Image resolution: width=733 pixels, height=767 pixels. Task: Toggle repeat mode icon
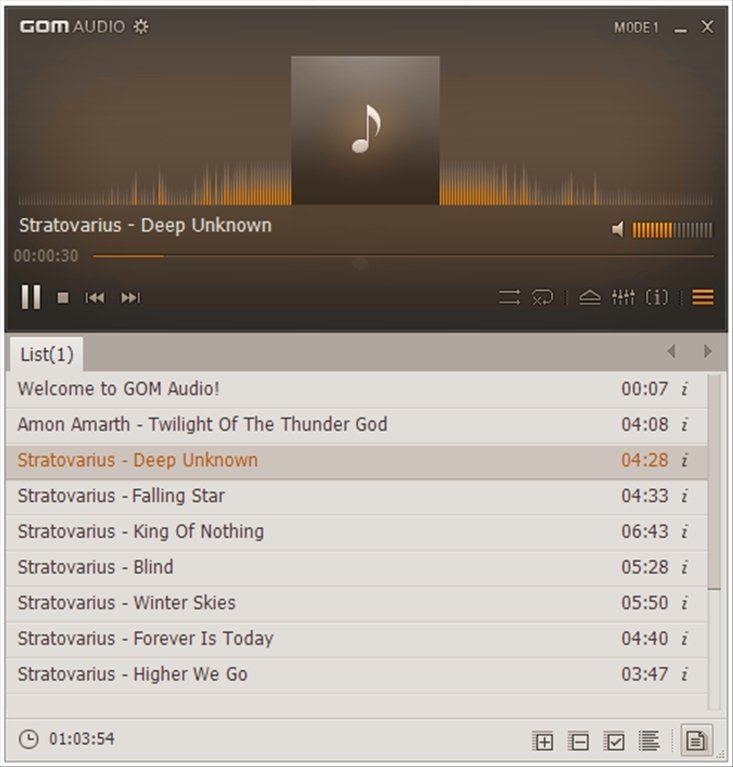[543, 297]
